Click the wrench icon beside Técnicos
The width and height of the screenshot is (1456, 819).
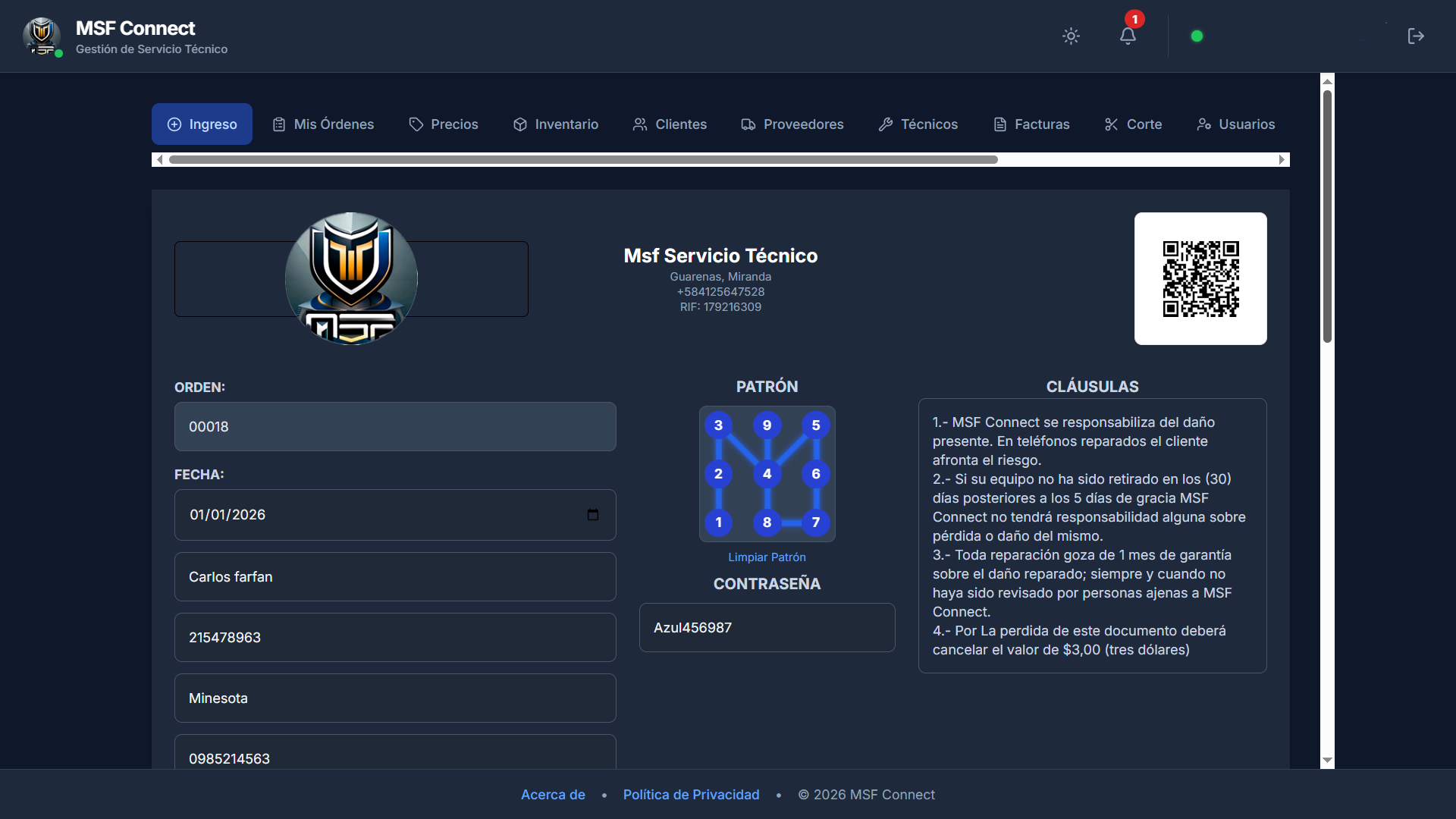pos(886,124)
